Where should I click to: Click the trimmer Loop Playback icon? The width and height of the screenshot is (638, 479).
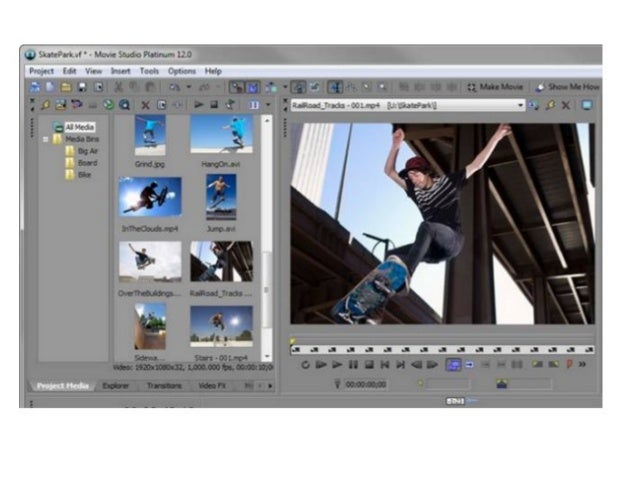coord(305,365)
